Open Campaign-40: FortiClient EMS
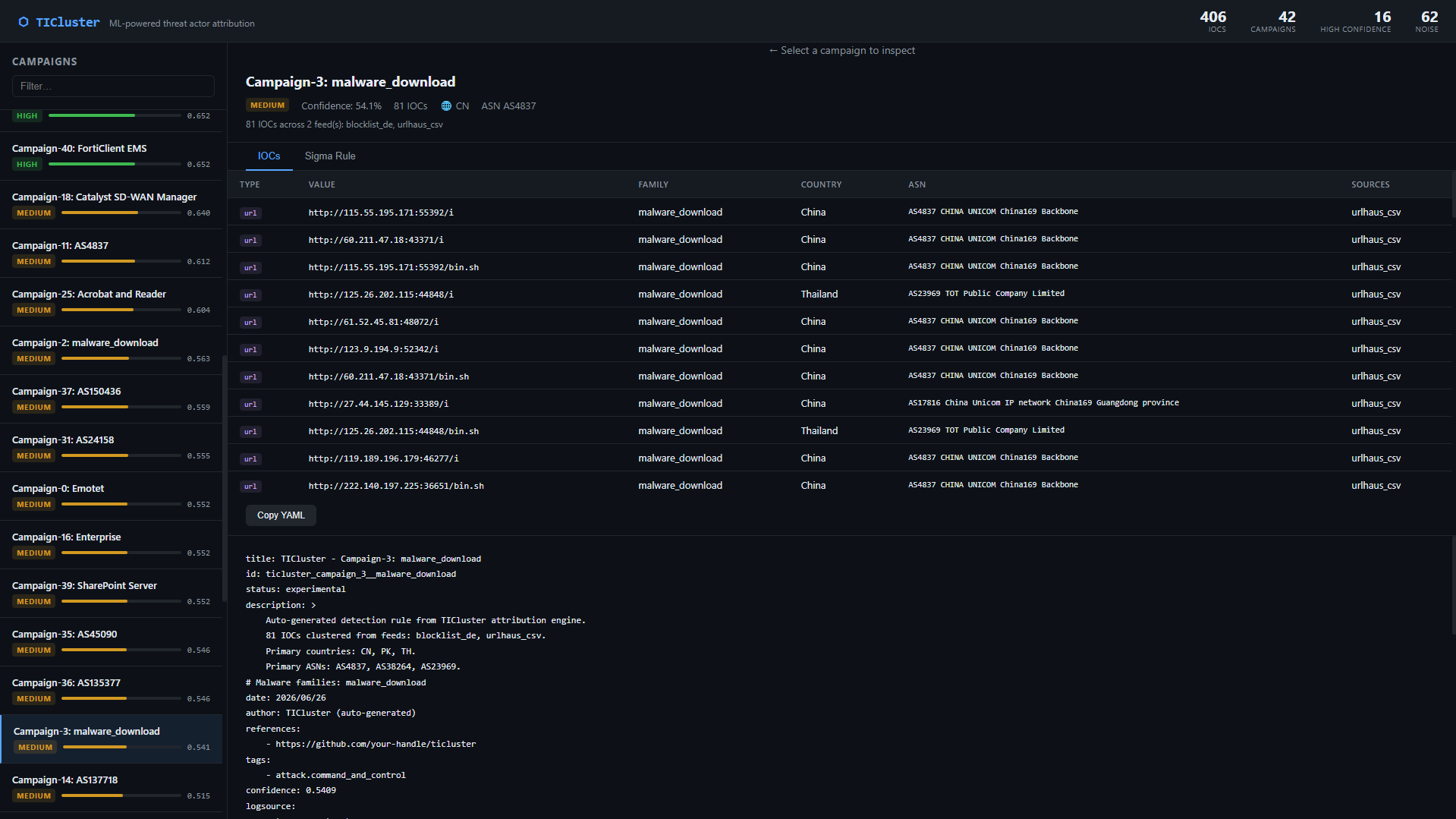This screenshot has width=1456, height=819. click(x=112, y=156)
